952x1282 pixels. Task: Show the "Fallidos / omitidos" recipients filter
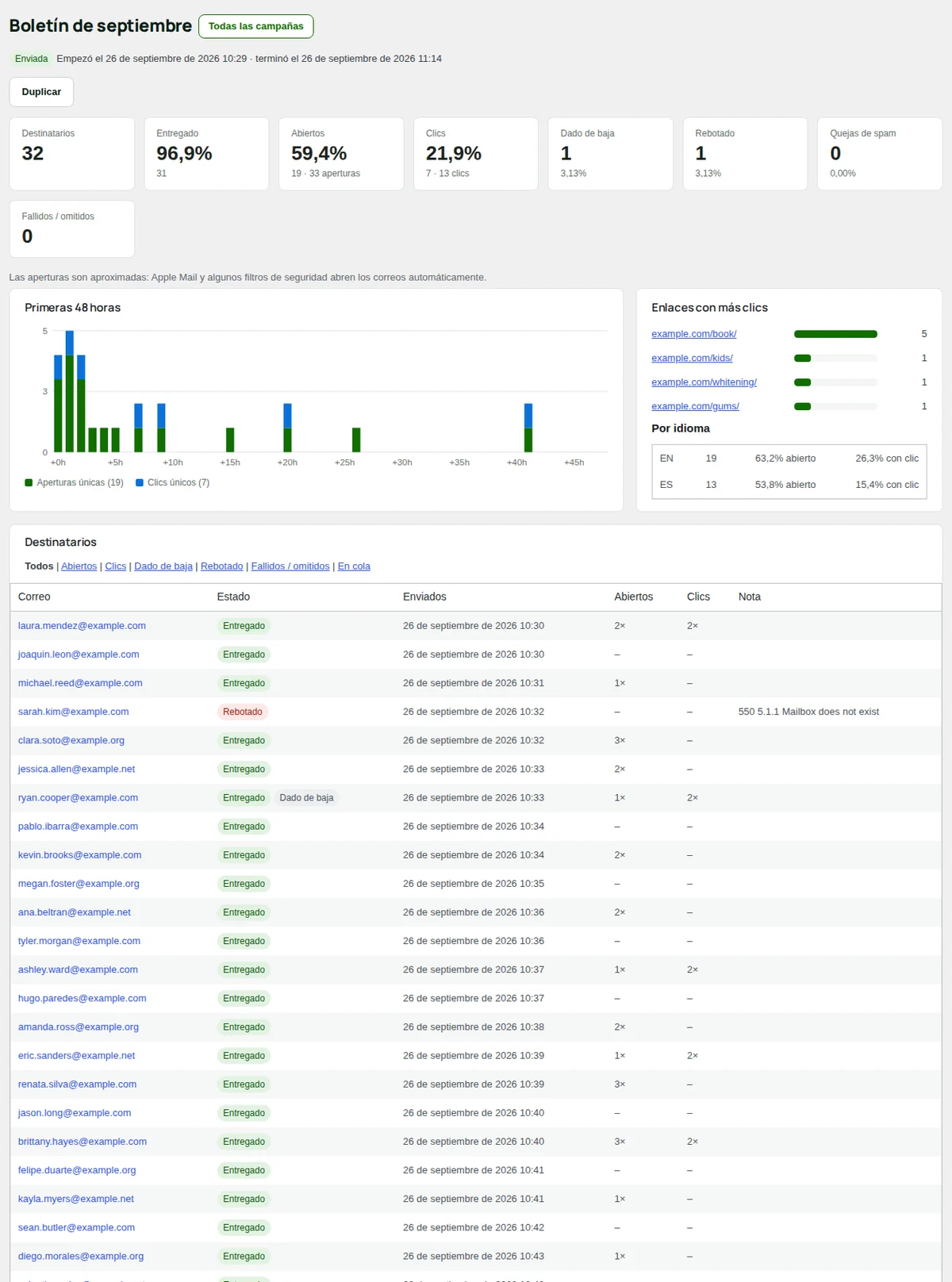[290, 566]
